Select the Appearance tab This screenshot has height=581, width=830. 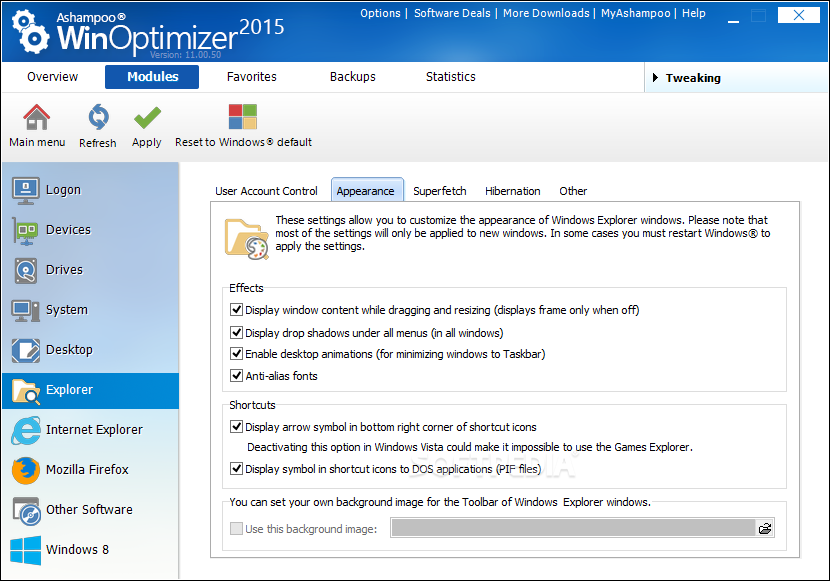click(365, 190)
